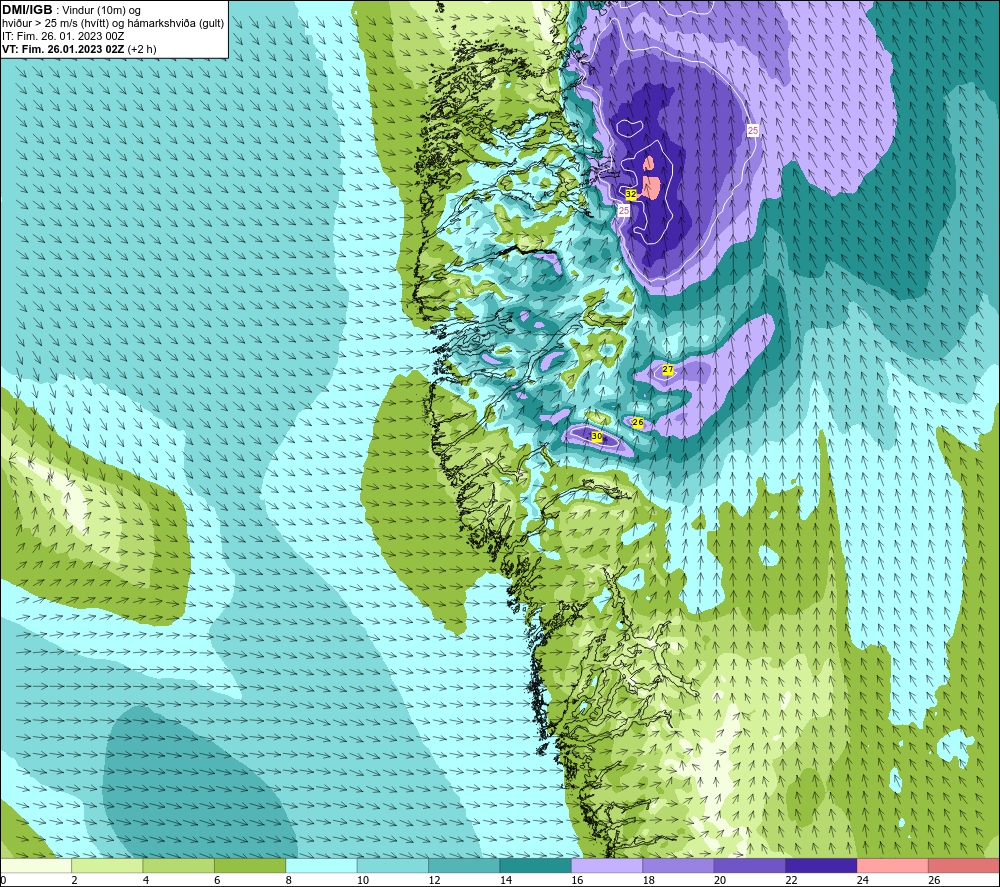Click the legend scale number 20

(720, 880)
